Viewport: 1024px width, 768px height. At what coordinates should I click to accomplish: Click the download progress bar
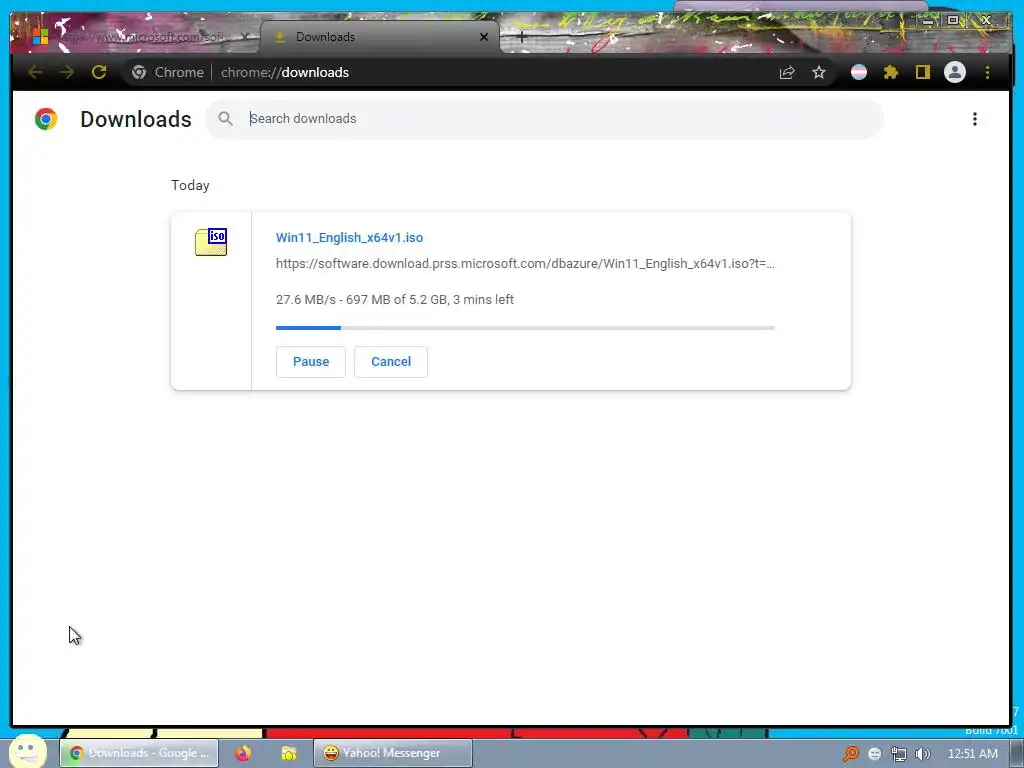point(525,328)
